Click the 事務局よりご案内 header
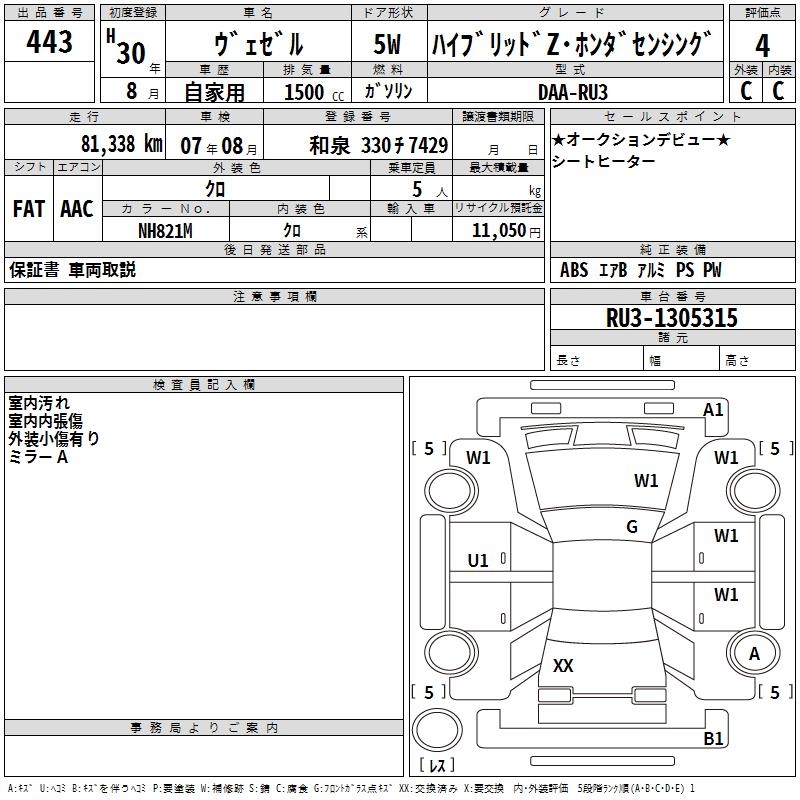 coord(204,727)
